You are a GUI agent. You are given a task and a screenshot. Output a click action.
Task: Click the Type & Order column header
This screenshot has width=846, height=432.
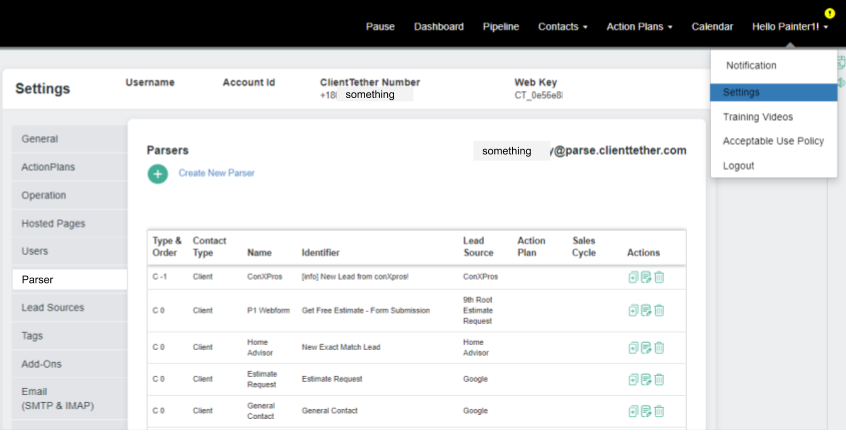[x=167, y=246]
